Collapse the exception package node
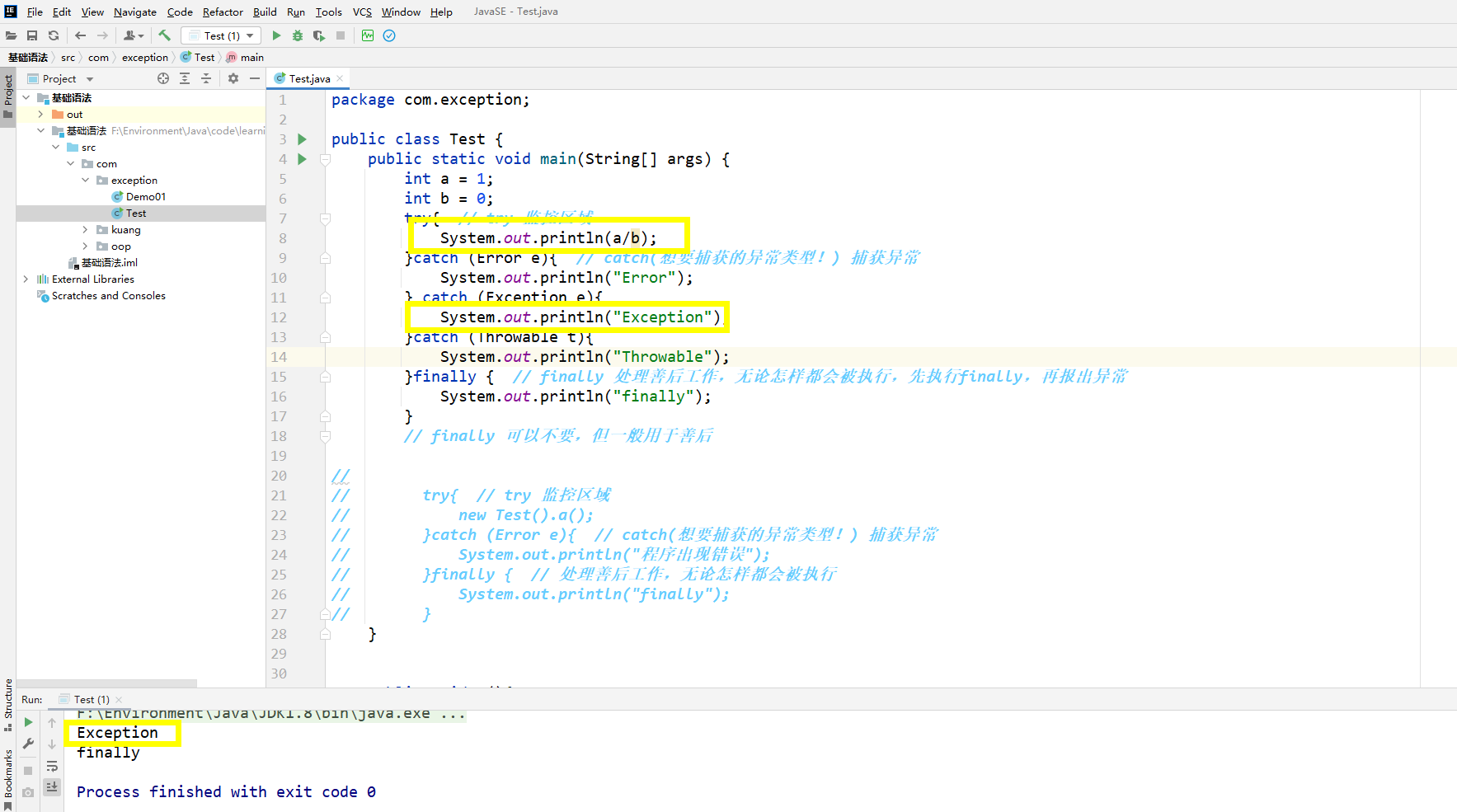The height and width of the screenshot is (812, 1457). (x=85, y=181)
